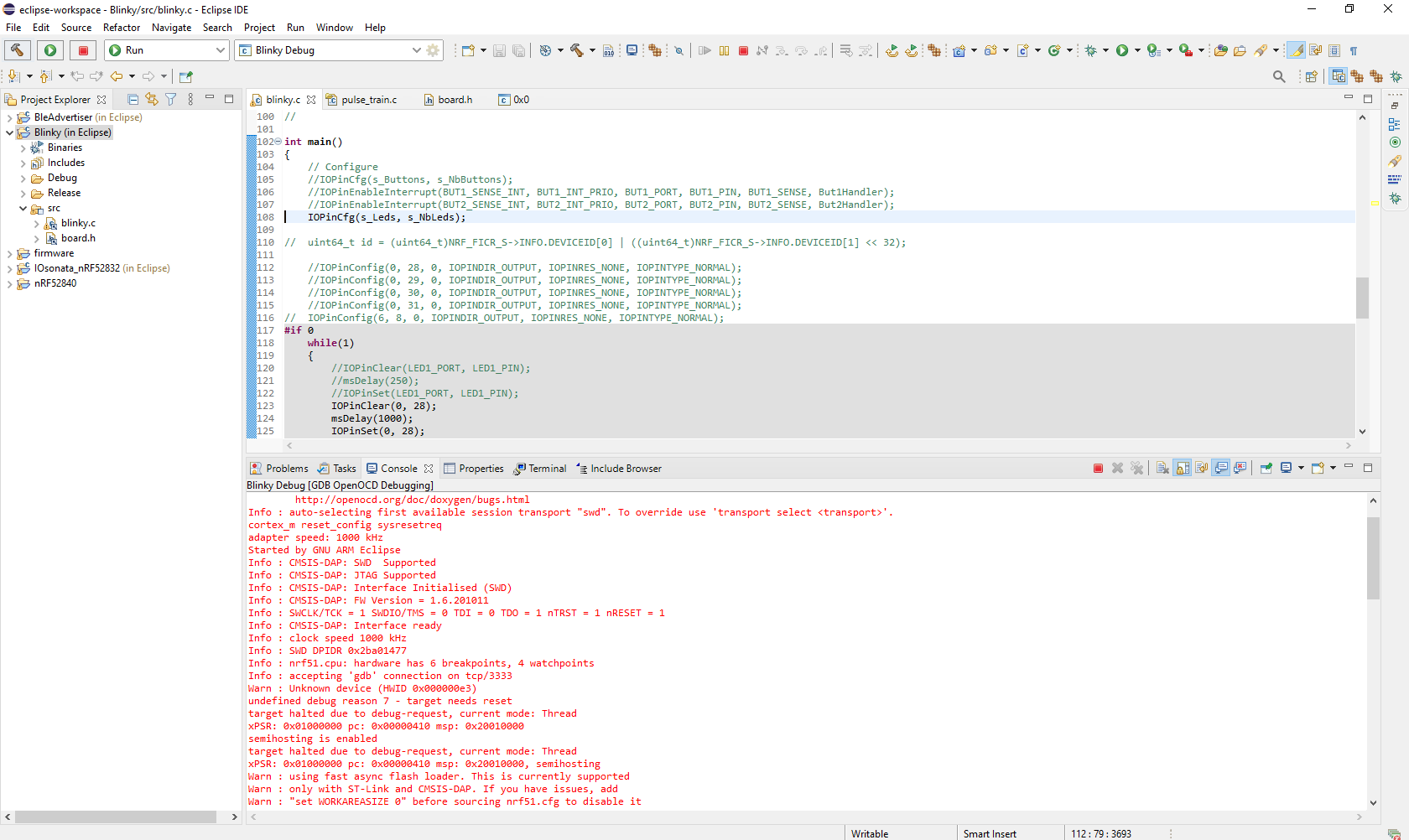Switch to Debug perspective bug icon

click(1396, 76)
